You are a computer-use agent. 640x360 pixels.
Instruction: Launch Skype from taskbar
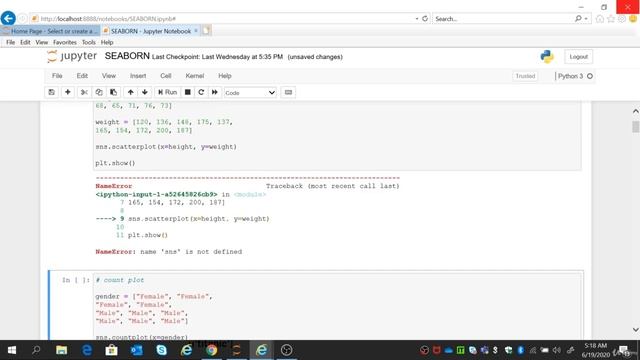tap(161, 350)
